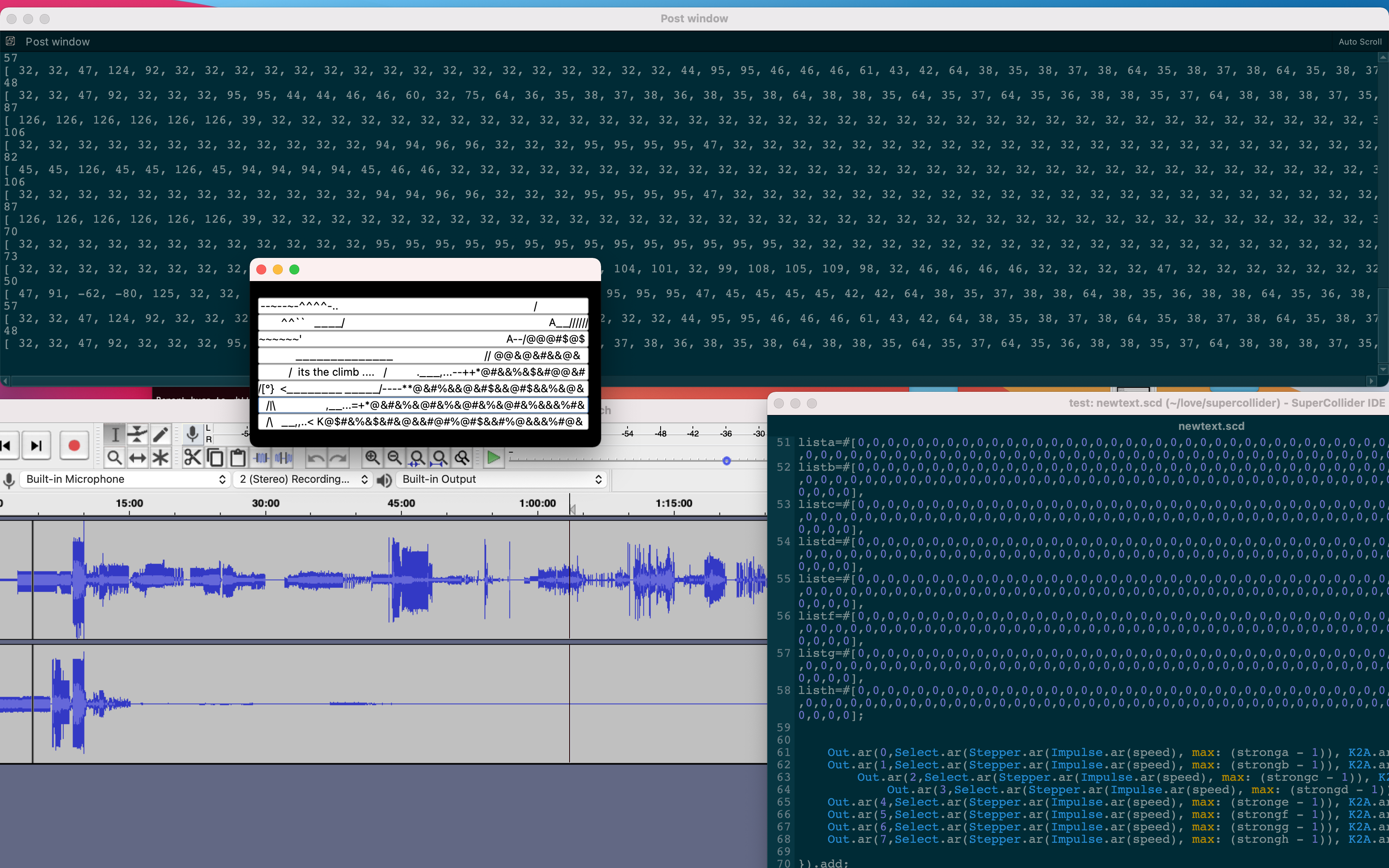The height and width of the screenshot is (868, 1389).
Task: Click the Post window dock title label
Action: coord(57,42)
